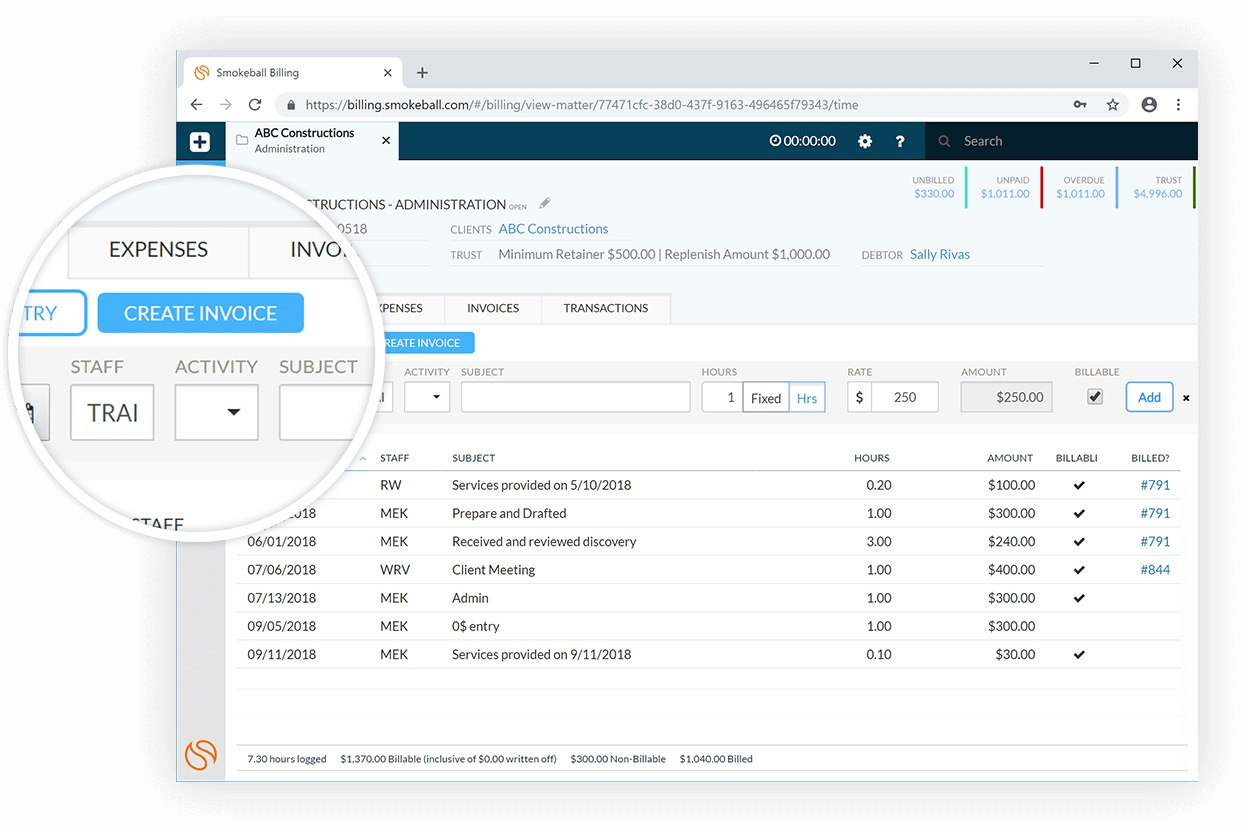This screenshot has width=1248, height=832.
Task: Select the Admin entry dated 07/13/2018
Action: pos(708,598)
